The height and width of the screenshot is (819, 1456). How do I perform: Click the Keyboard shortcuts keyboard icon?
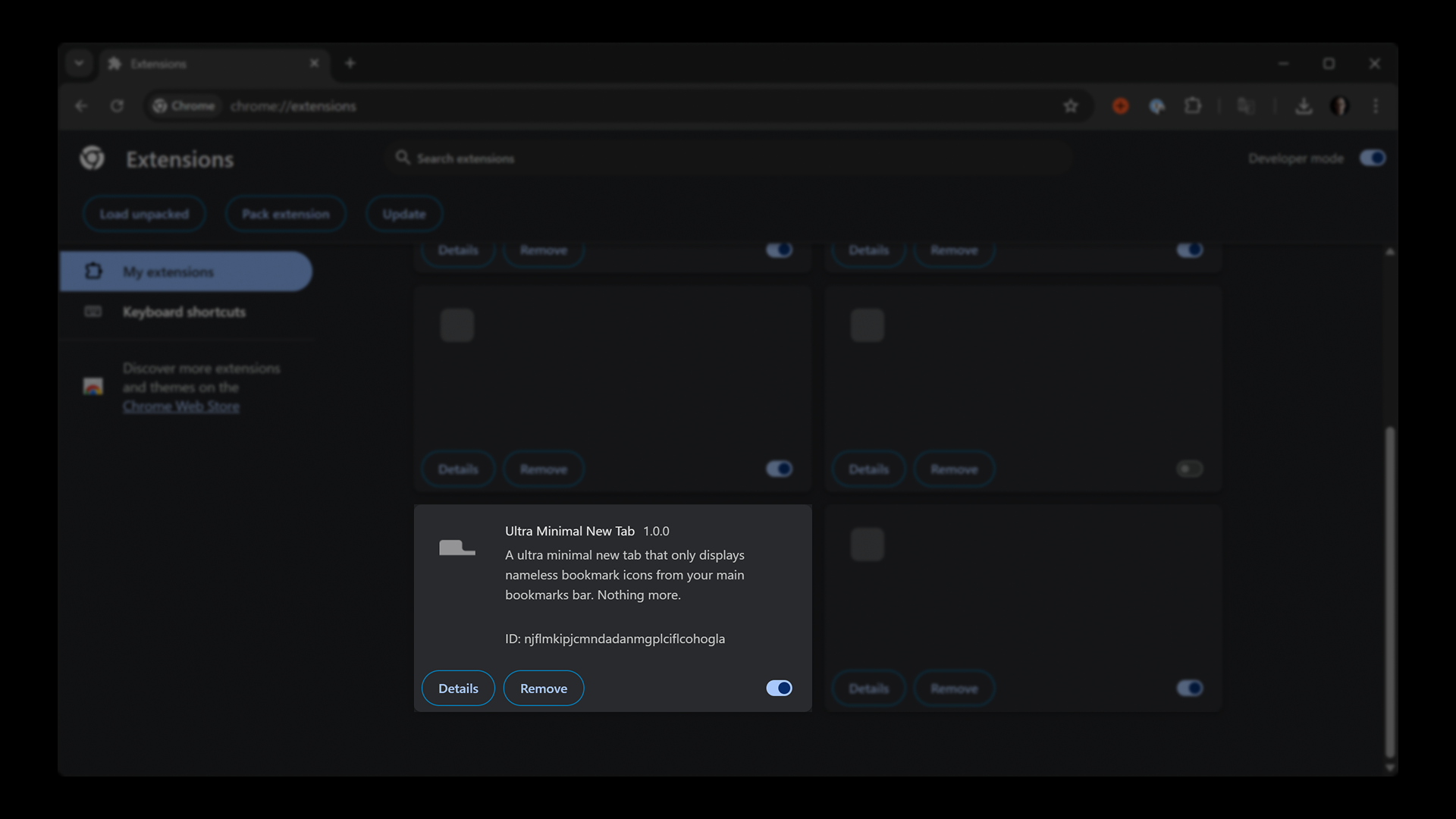[x=93, y=312]
